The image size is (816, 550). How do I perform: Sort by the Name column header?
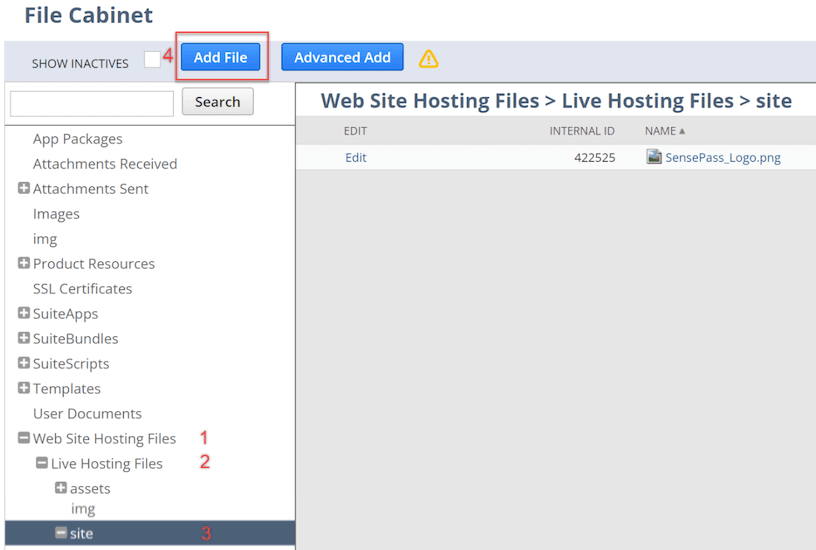(665, 131)
